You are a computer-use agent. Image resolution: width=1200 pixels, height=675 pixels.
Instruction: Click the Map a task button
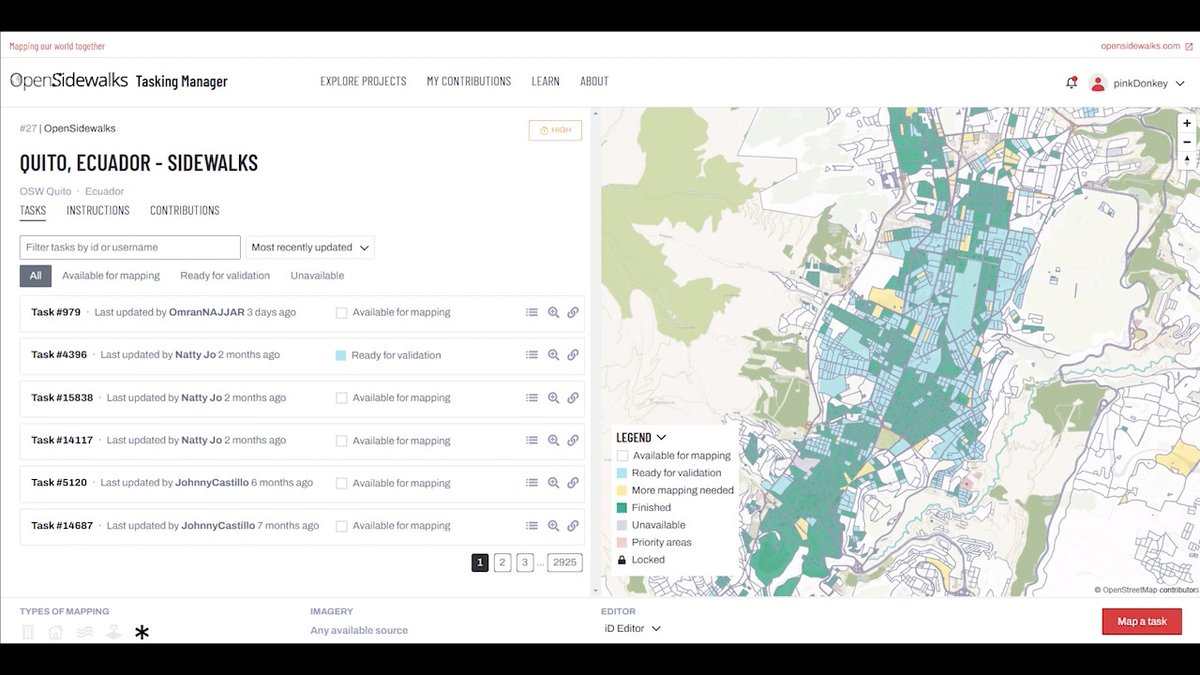click(x=1141, y=621)
